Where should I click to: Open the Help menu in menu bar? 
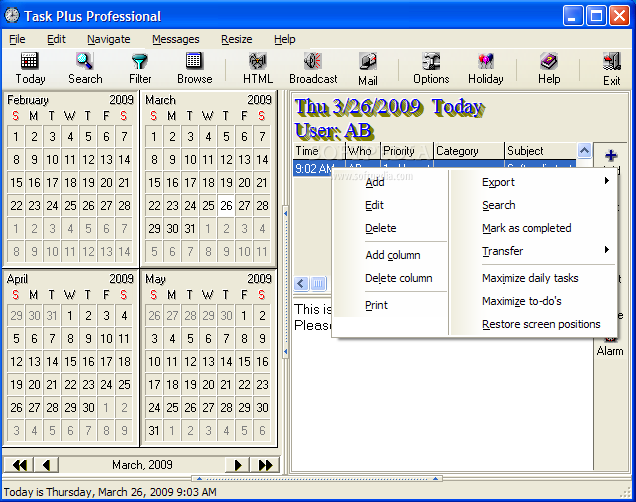pyautogui.click(x=284, y=39)
